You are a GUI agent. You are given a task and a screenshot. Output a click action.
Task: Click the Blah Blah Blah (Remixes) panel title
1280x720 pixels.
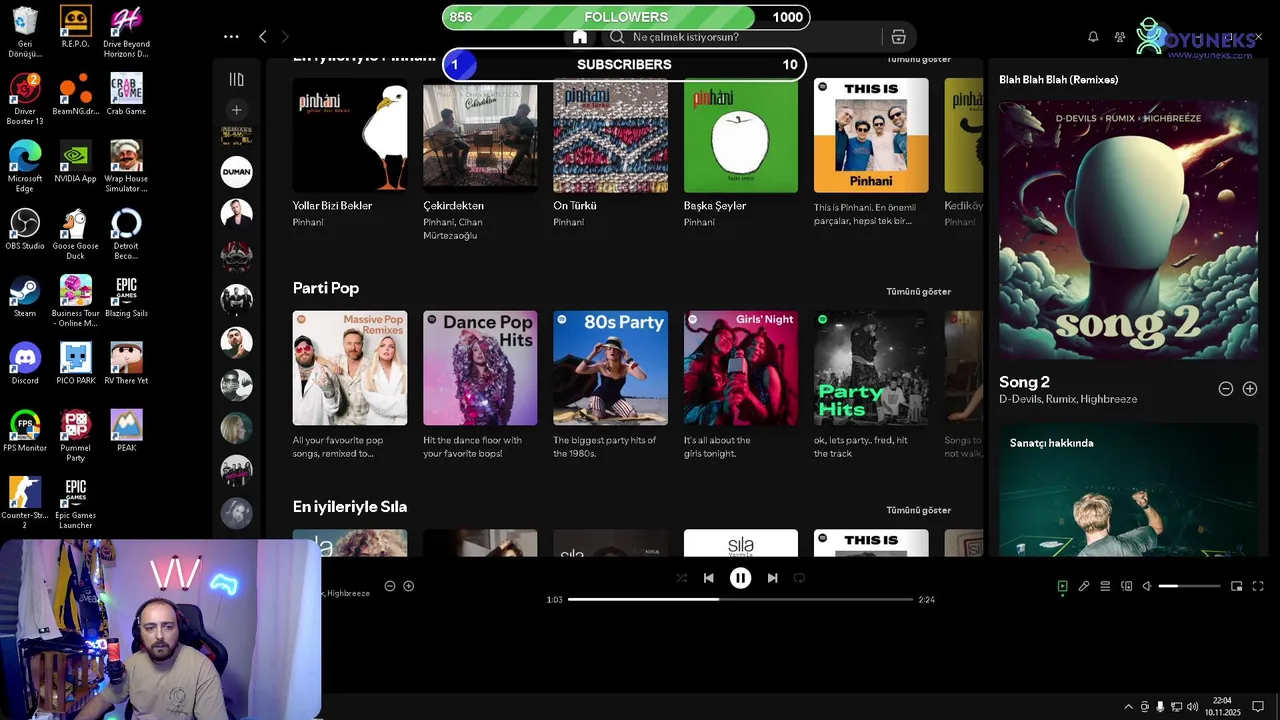1058,80
